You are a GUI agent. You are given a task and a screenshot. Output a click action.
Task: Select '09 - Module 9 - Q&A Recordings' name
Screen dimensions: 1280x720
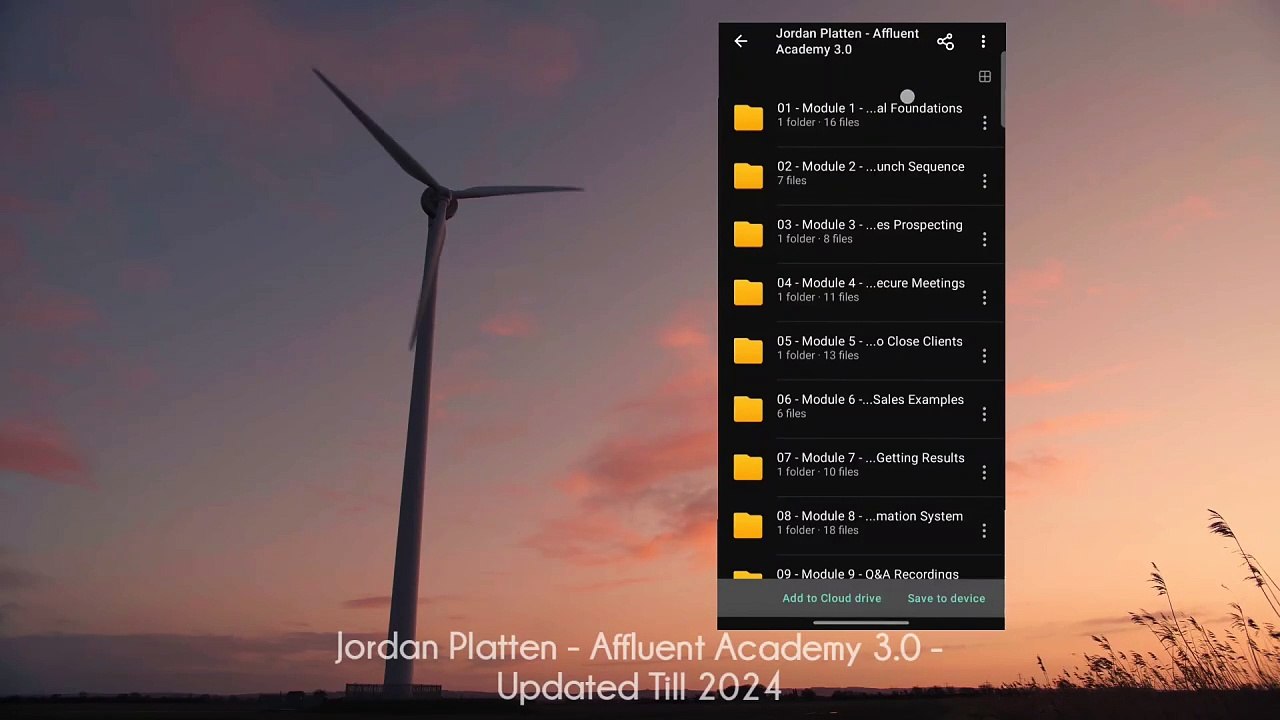click(868, 574)
